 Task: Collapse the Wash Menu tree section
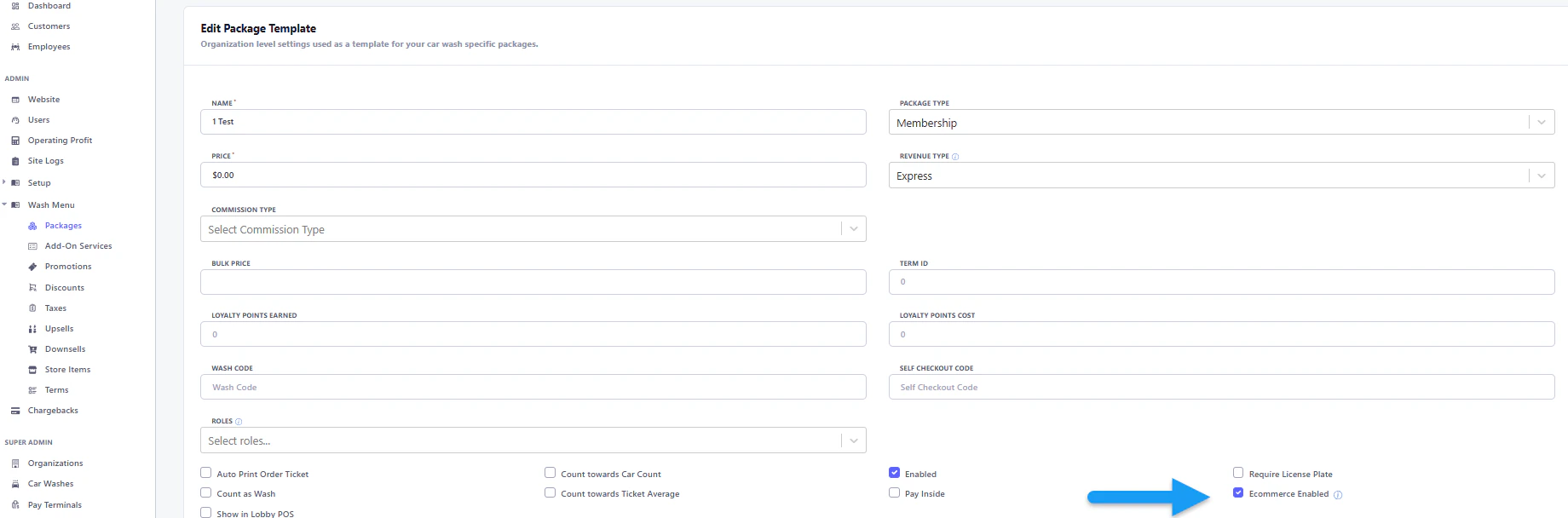(x=4, y=204)
